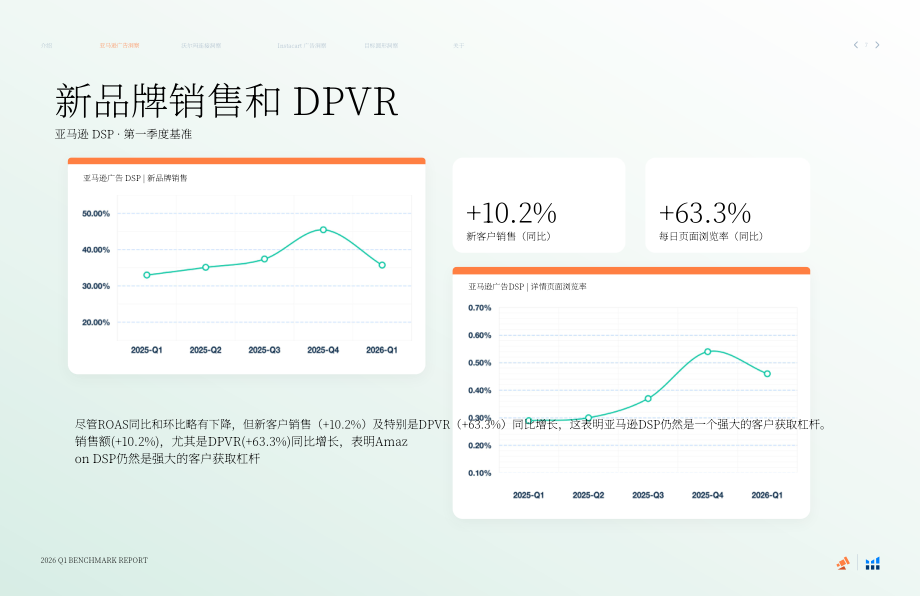Click chart title 亚马逊广告DSP | 详情页面浏览率

(527, 286)
